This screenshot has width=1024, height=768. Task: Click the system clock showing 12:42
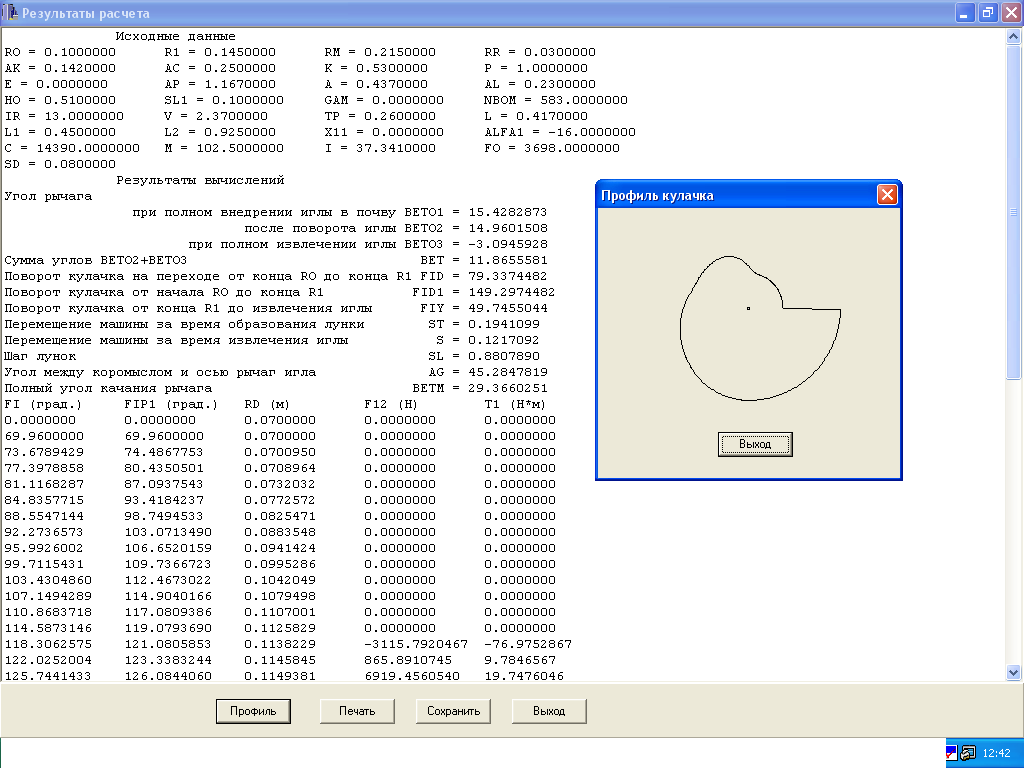(x=996, y=753)
